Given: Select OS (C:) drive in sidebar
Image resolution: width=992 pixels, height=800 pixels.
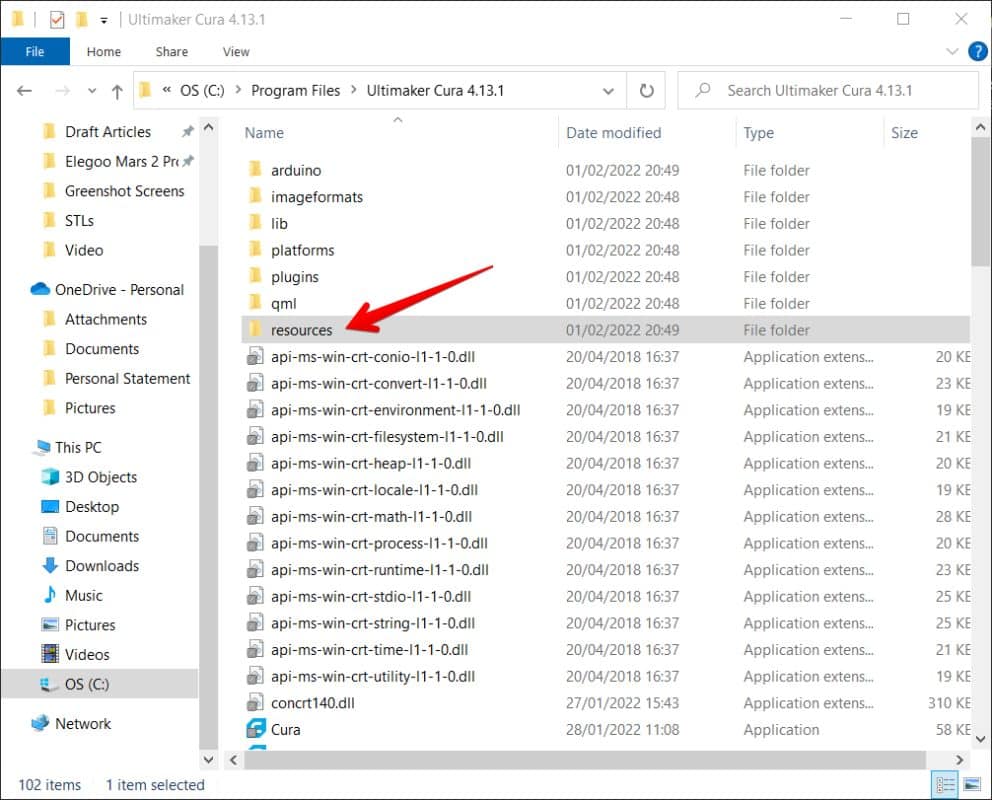Looking at the screenshot, I should click(x=99, y=684).
